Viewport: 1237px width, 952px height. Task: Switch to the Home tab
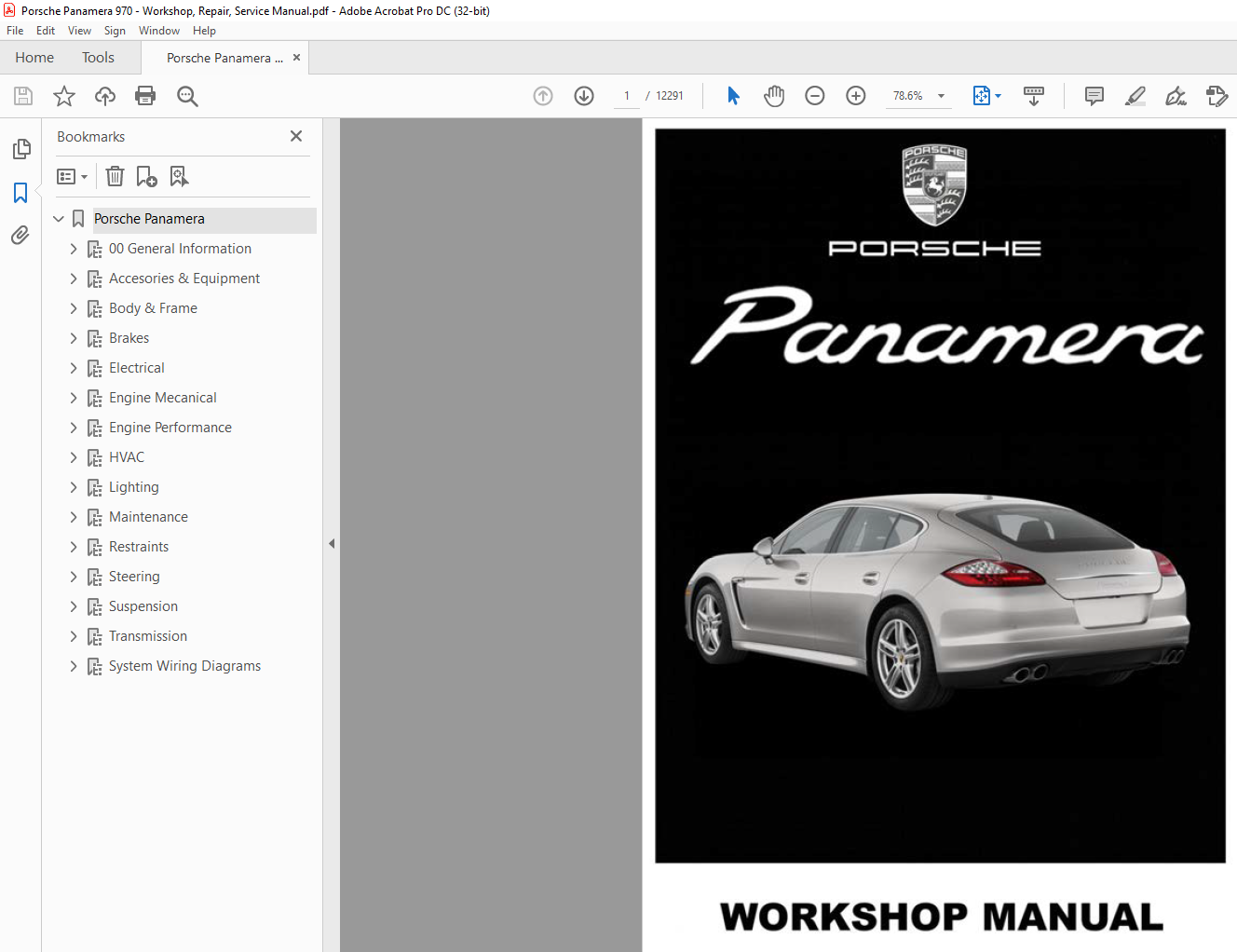[x=34, y=58]
